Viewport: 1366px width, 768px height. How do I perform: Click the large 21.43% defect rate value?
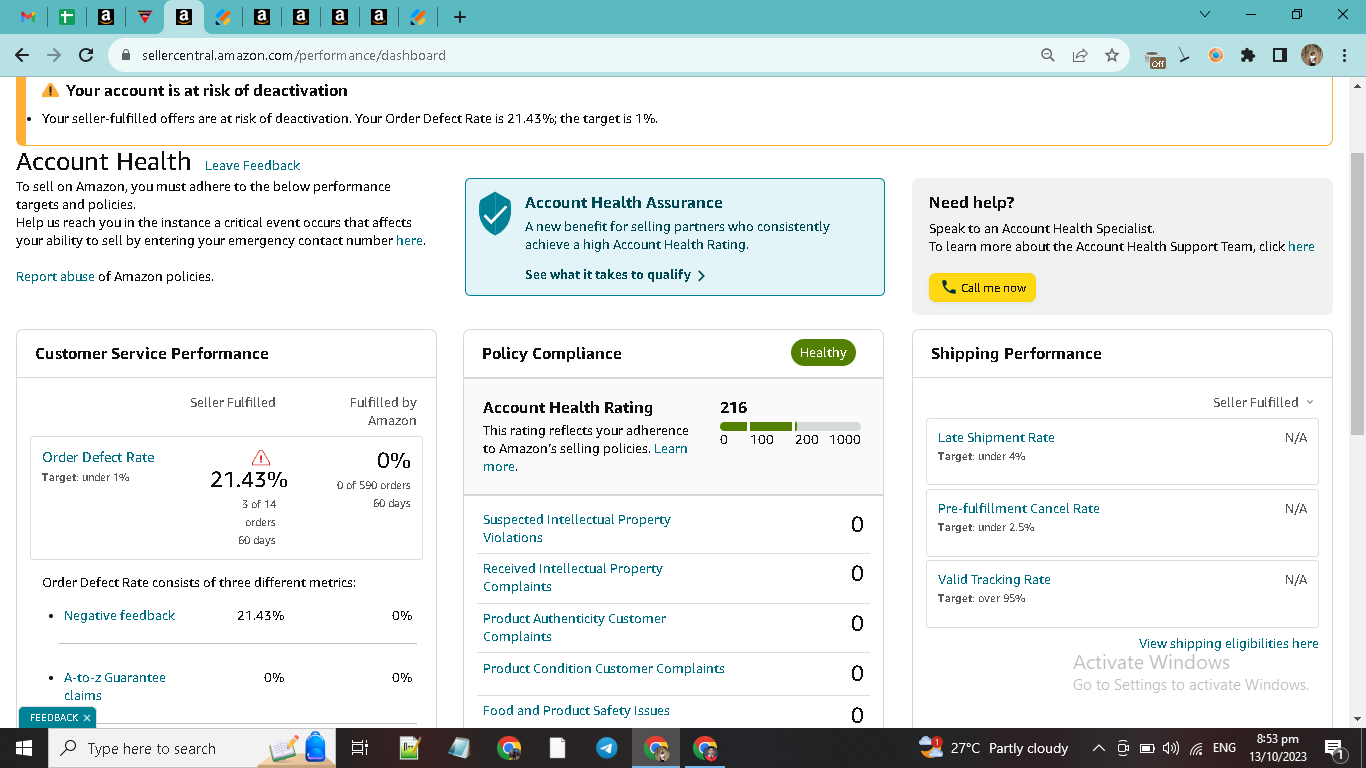point(249,480)
